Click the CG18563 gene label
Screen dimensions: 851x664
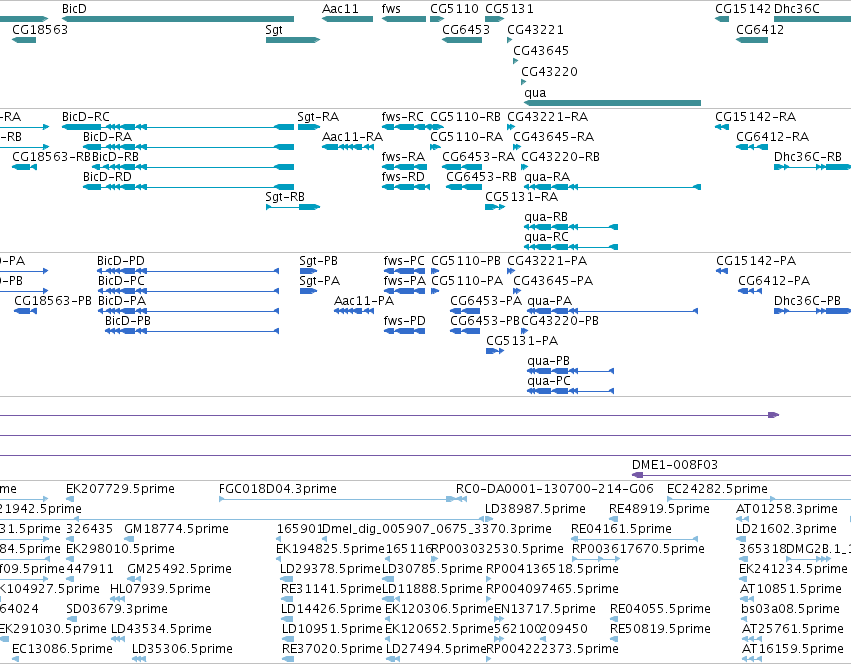click(40, 29)
